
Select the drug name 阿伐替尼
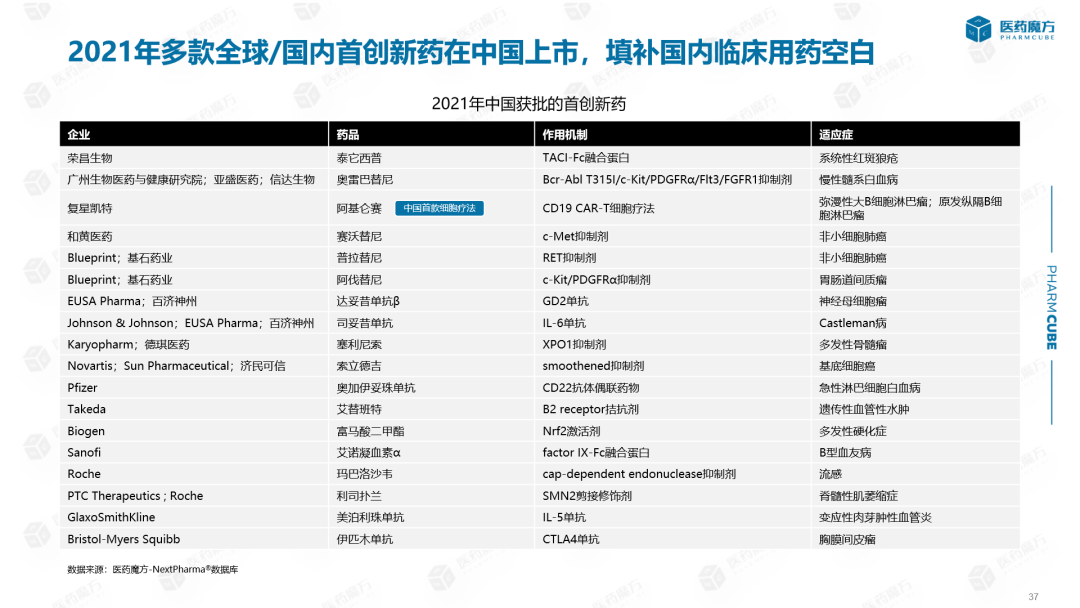pyautogui.click(x=359, y=280)
